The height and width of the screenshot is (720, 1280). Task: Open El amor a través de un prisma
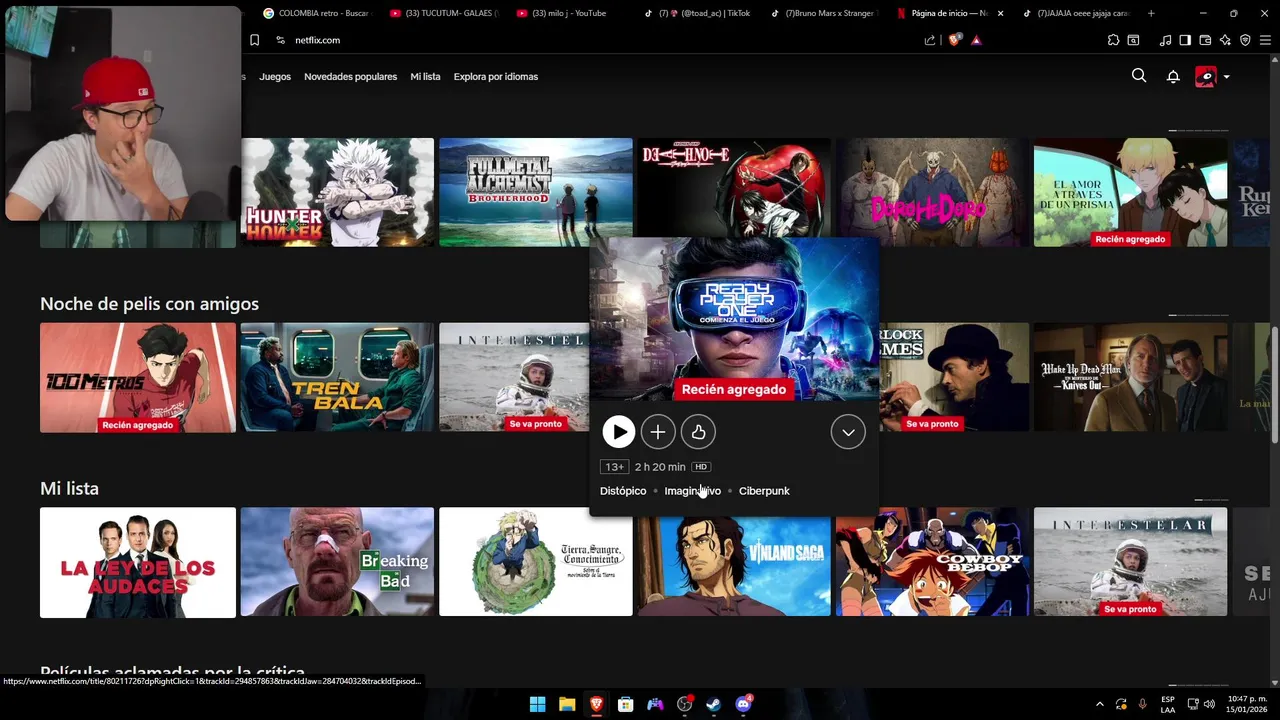click(x=1130, y=192)
